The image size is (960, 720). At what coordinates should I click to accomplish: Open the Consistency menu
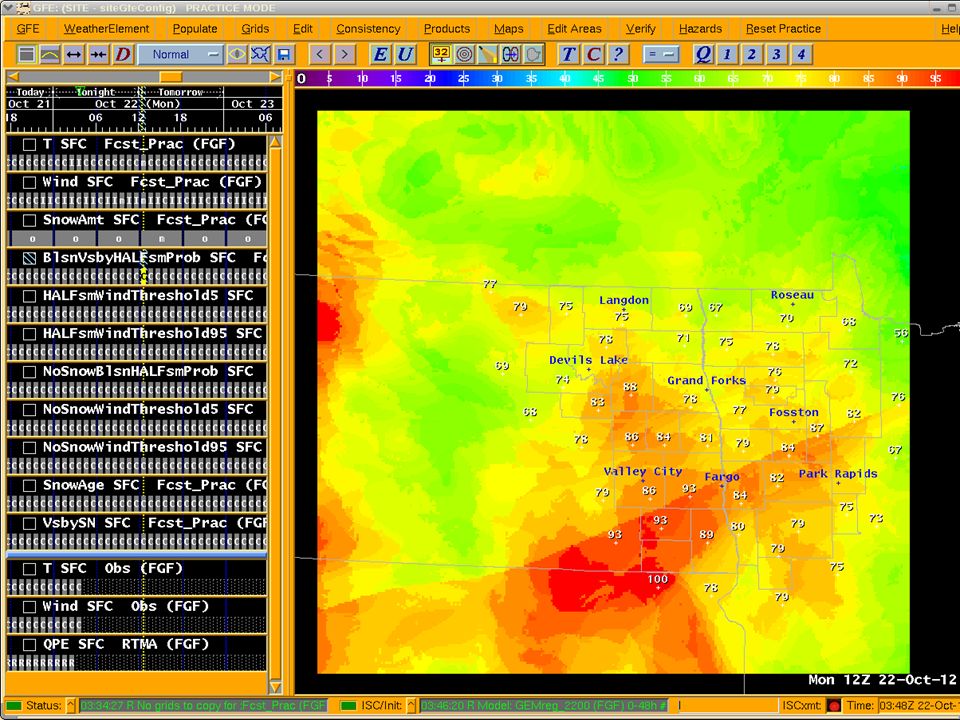(x=368, y=29)
